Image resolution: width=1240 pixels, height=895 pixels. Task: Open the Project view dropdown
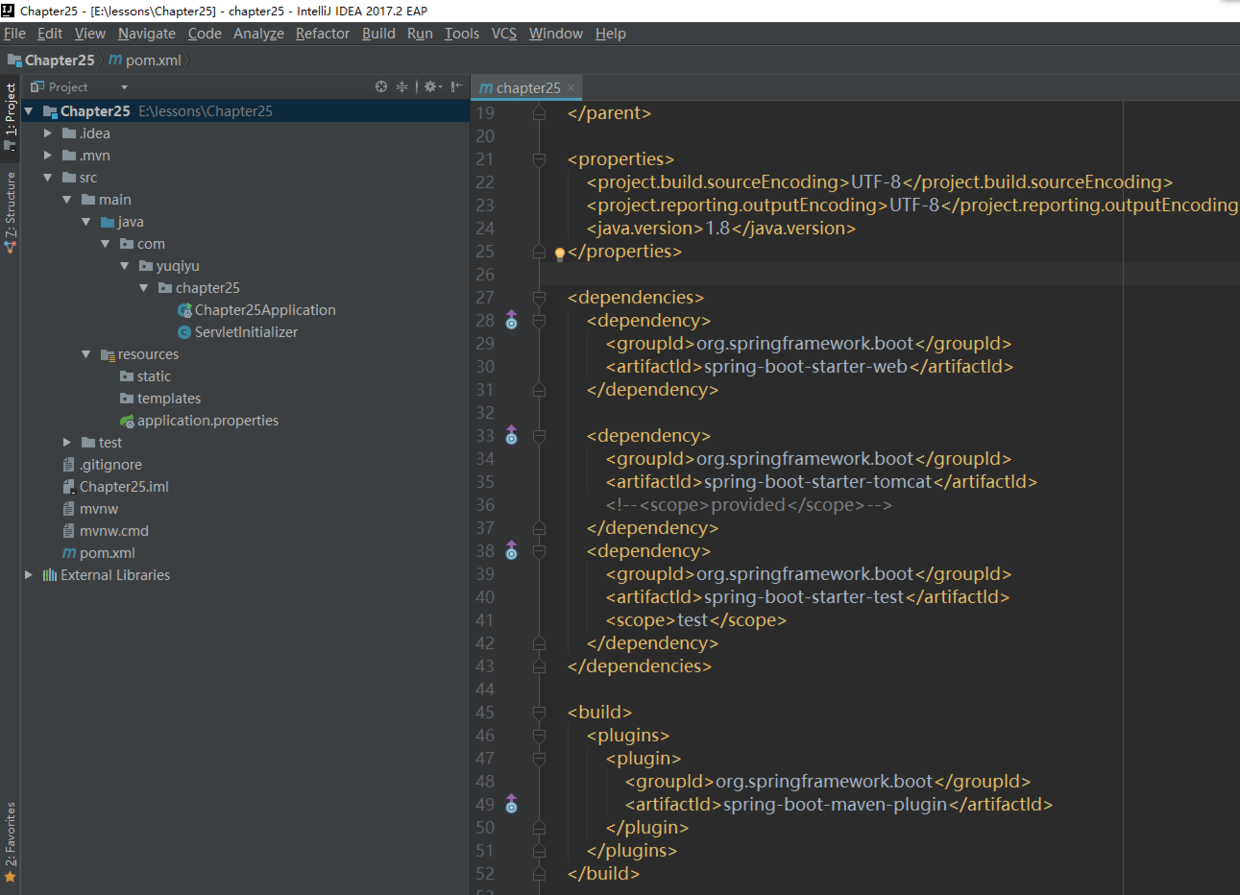[123, 87]
